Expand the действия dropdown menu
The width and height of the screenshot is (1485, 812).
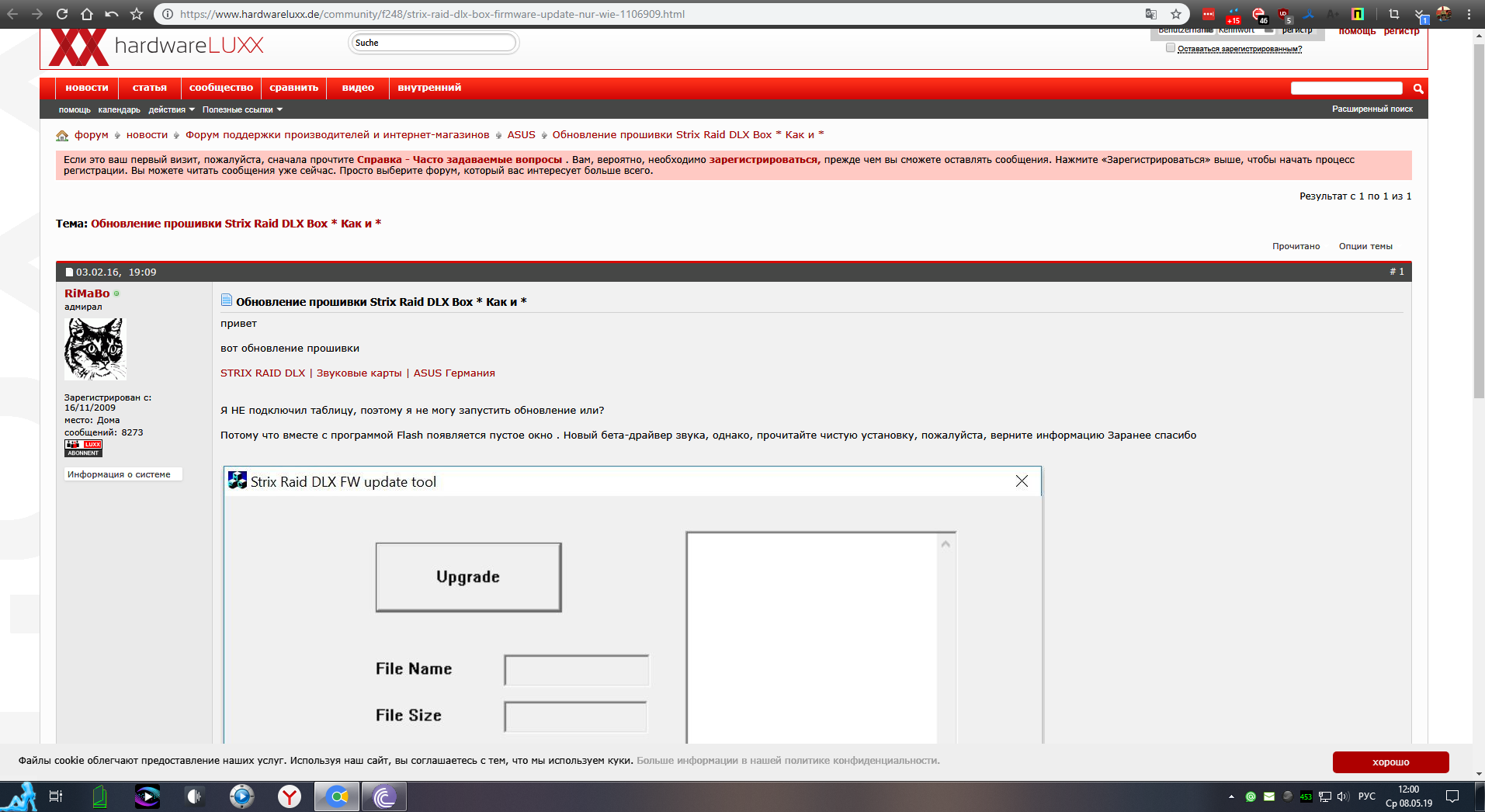coord(172,109)
